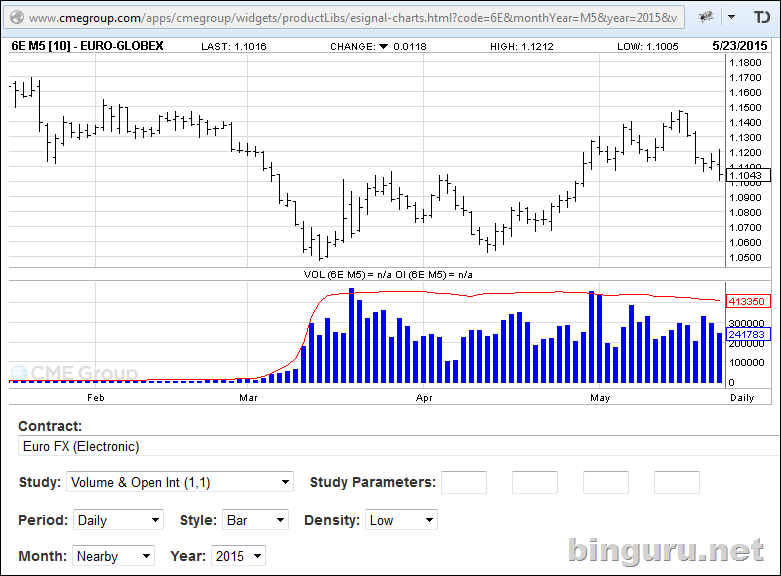Click the LAST: 1.1016 value
This screenshot has width=781, height=576.
coord(234,46)
